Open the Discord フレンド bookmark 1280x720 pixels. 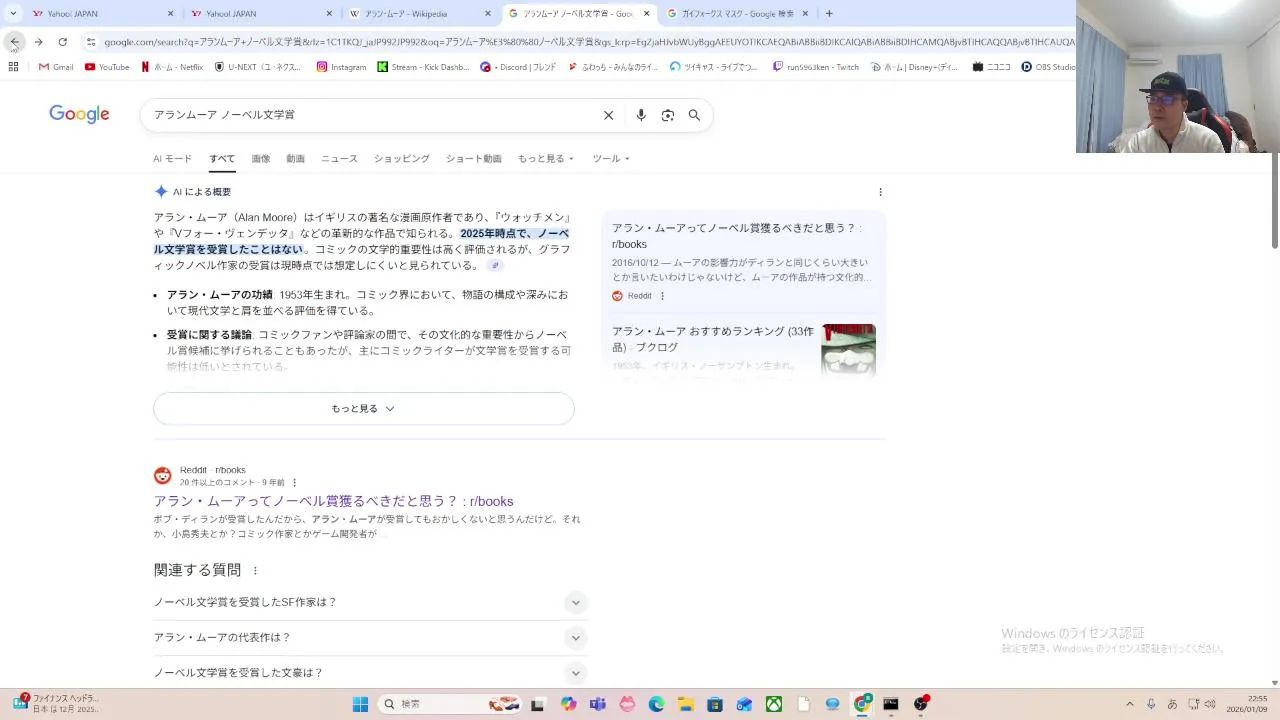[x=518, y=67]
